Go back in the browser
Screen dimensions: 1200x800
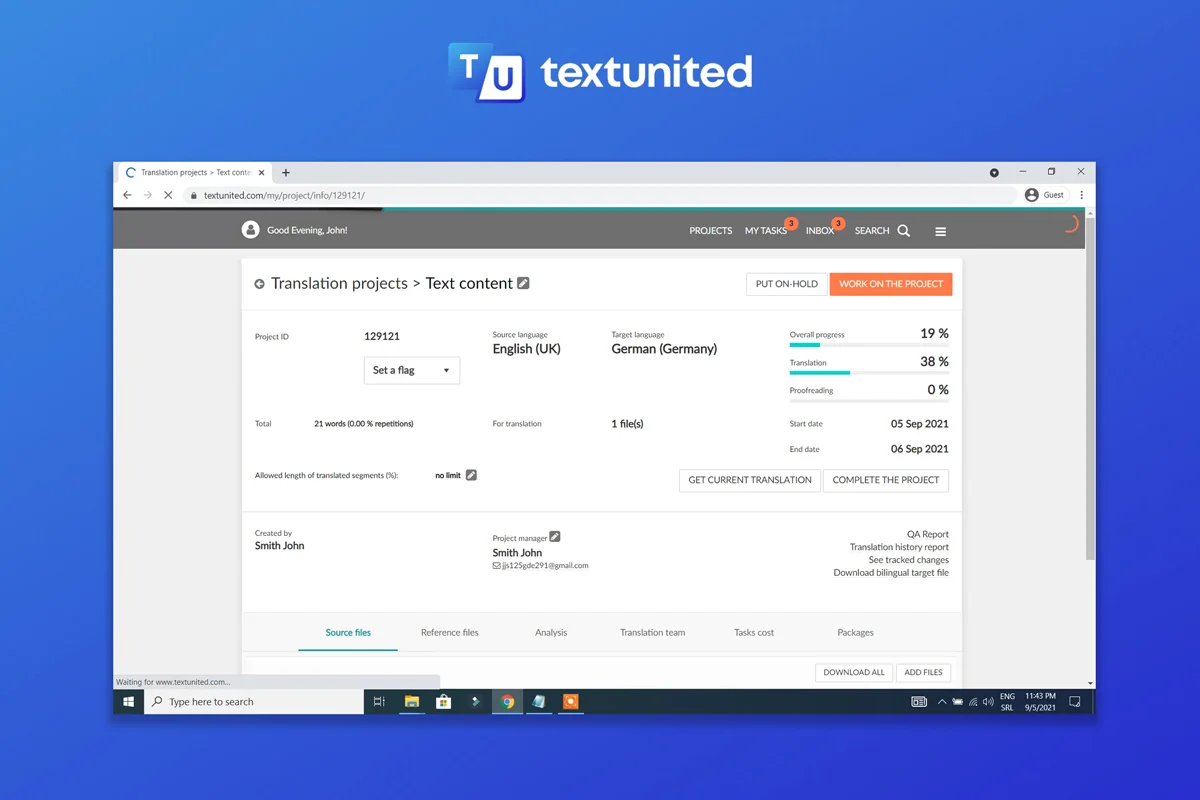(x=127, y=195)
